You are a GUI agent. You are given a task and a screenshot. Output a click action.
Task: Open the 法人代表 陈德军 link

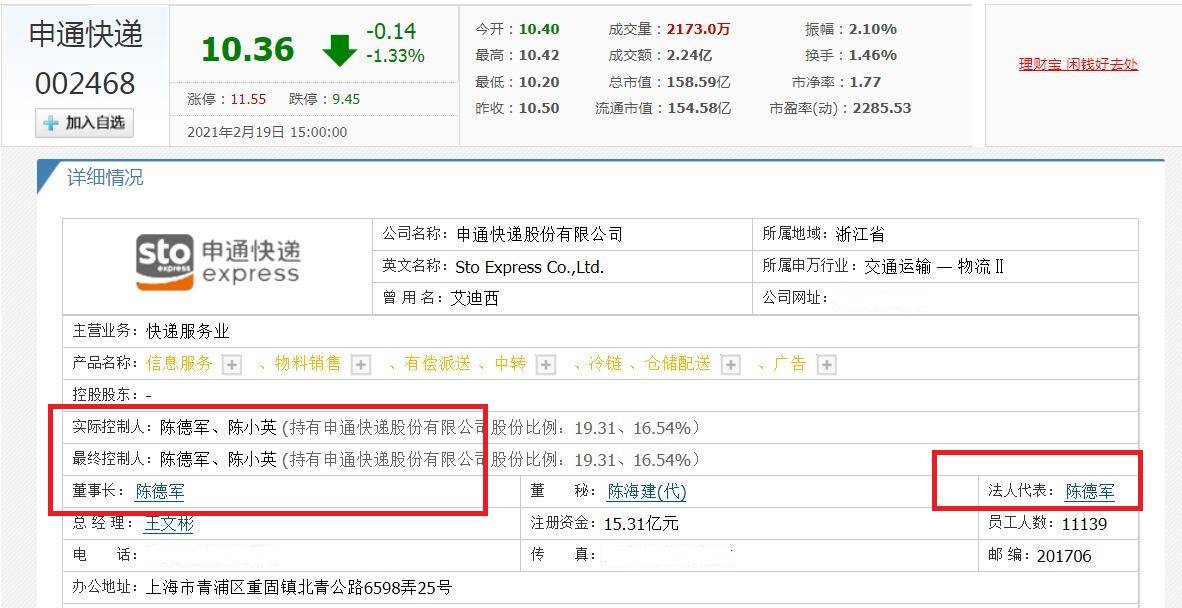pos(1089,492)
